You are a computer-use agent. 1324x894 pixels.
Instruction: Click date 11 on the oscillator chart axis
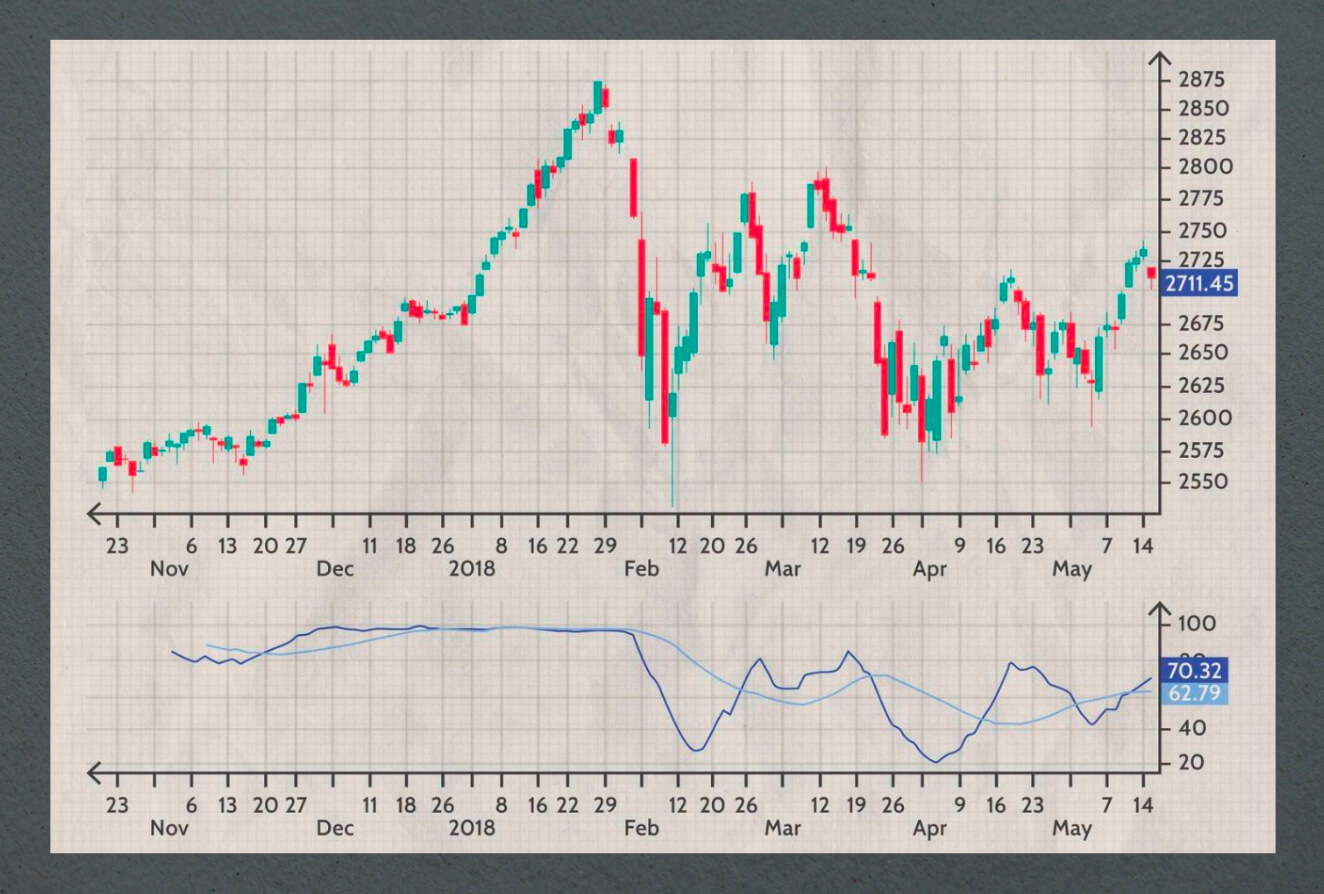(370, 805)
